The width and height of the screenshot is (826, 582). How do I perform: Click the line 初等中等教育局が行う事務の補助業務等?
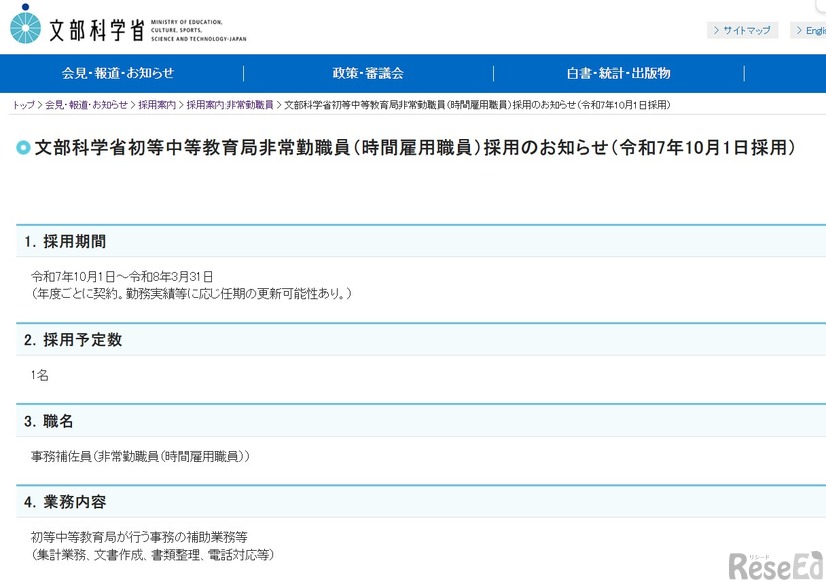(139, 537)
